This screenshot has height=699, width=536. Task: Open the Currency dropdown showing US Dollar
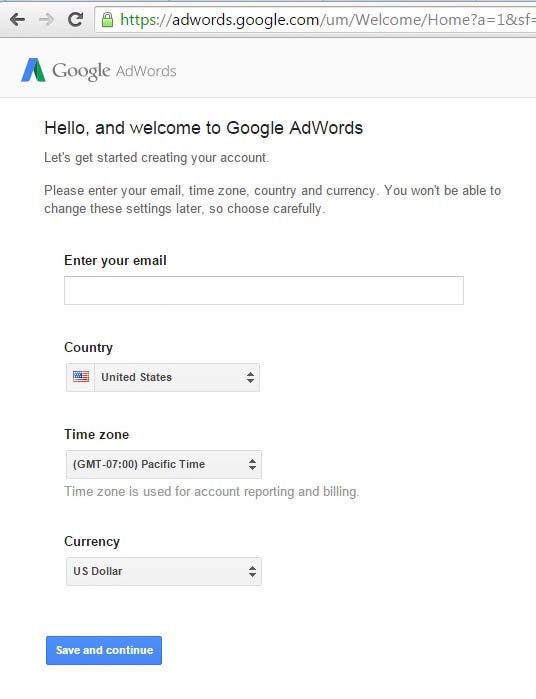(164, 572)
